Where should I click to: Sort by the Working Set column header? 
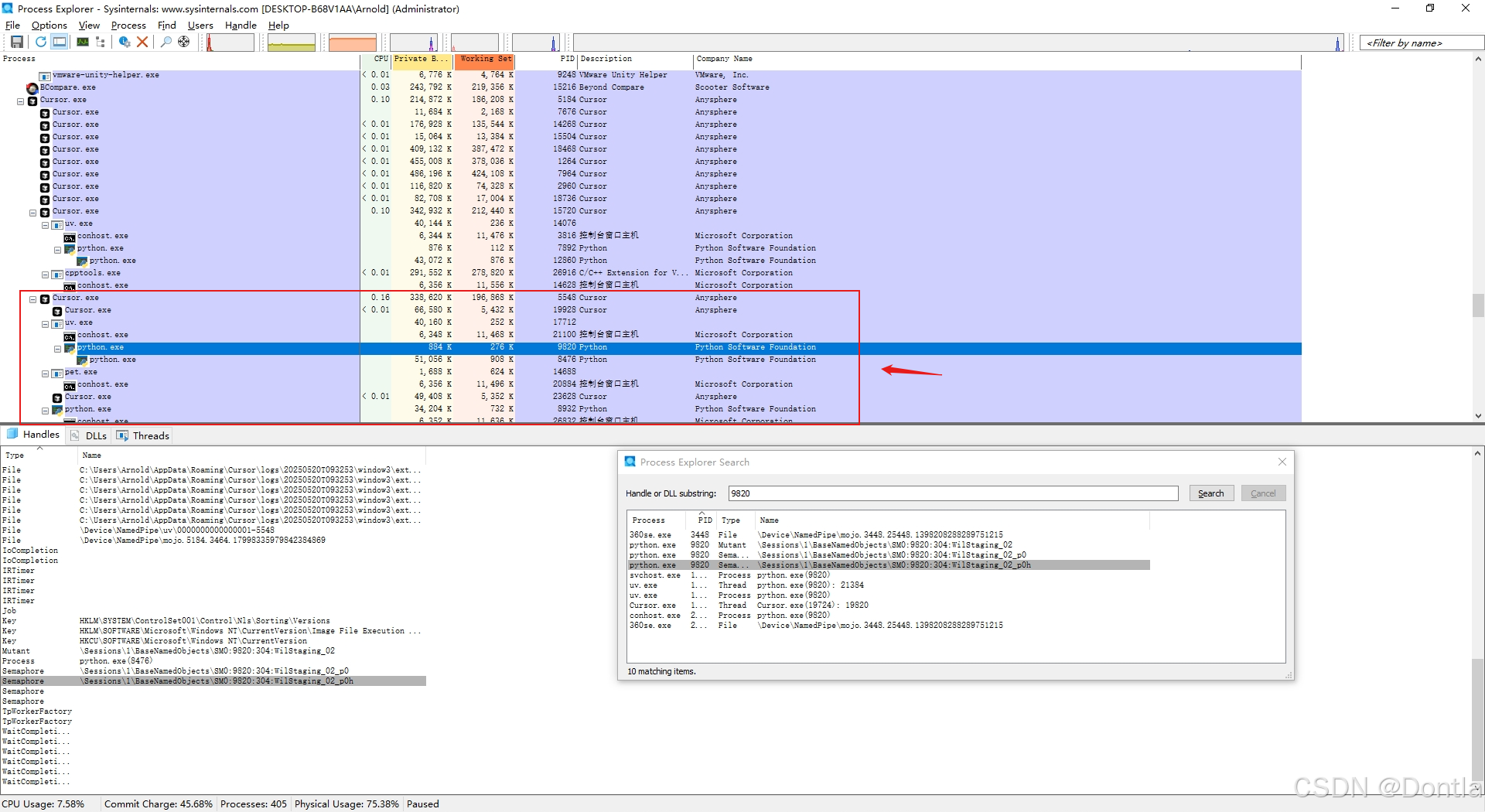[485, 59]
